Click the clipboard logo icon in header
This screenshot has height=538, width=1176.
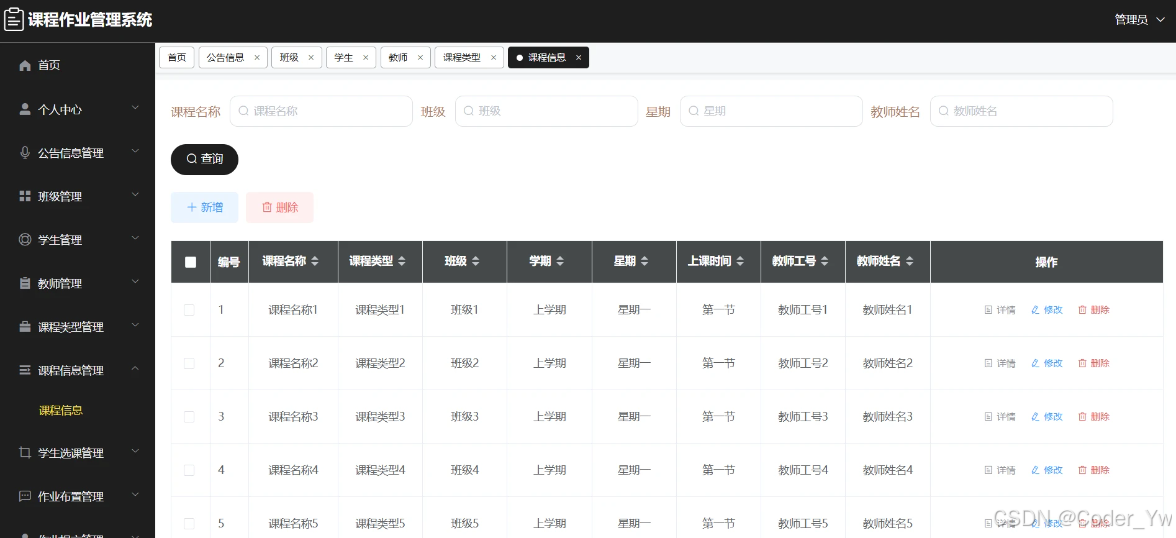(x=14, y=20)
